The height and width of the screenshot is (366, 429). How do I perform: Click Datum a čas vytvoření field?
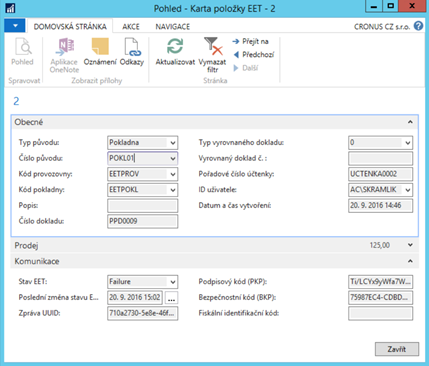(380, 206)
